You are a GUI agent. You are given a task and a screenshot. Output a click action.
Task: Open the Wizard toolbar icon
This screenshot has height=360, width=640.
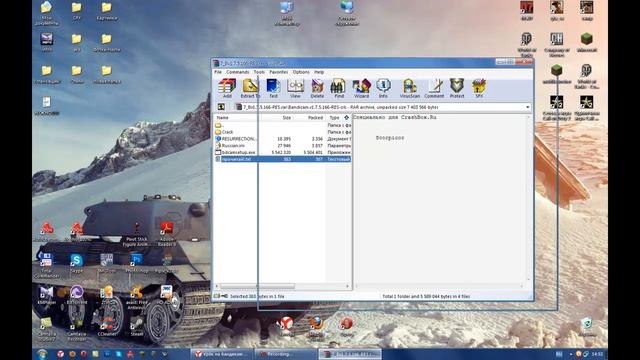pyautogui.click(x=361, y=88)
